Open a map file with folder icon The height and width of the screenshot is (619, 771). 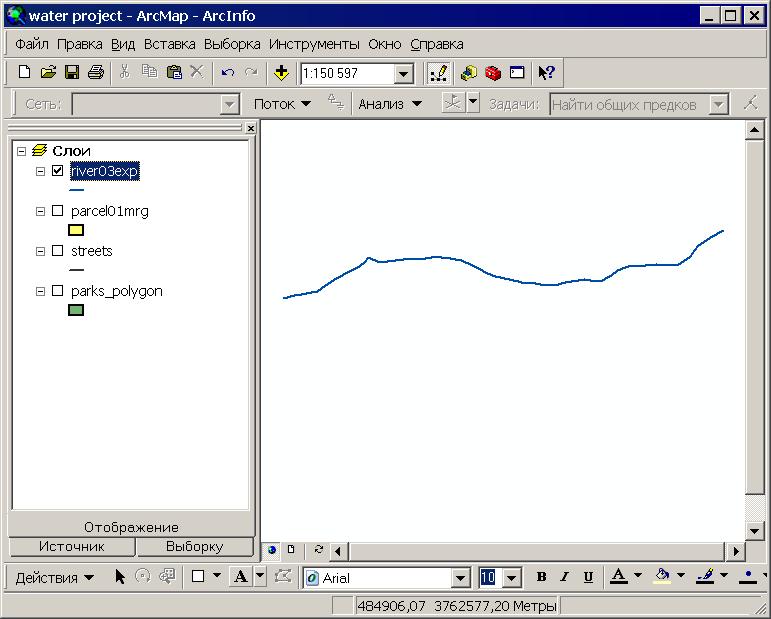[x=48, y=73]
